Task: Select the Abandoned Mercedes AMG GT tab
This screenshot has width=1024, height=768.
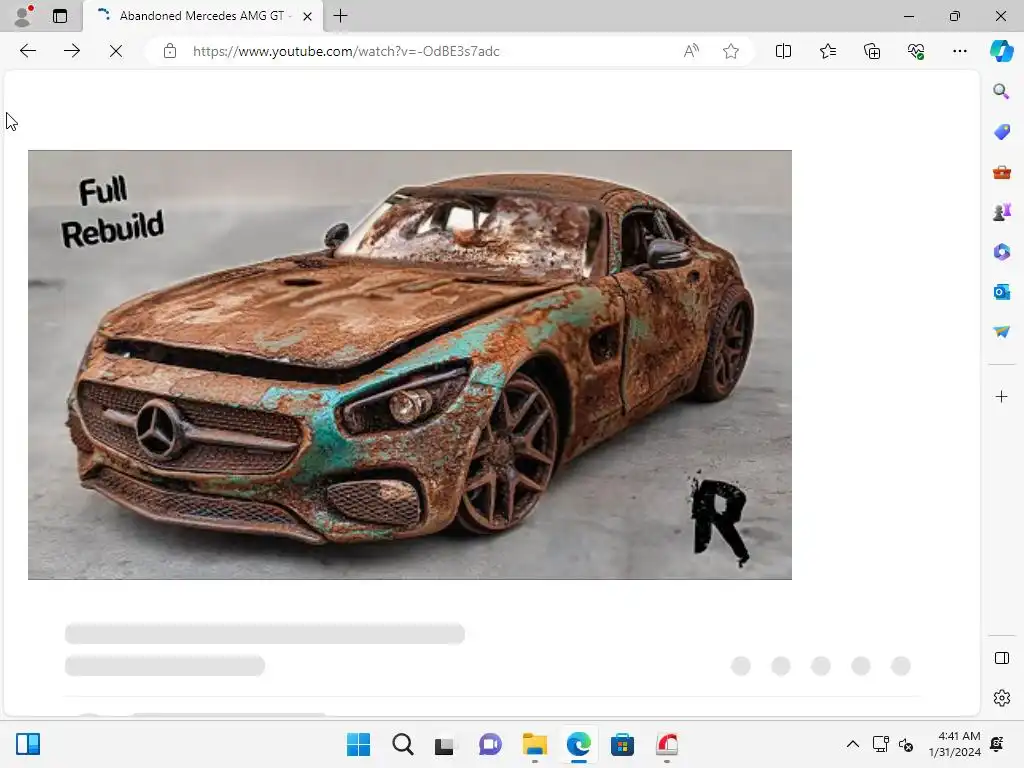Action: click(202, 16)
